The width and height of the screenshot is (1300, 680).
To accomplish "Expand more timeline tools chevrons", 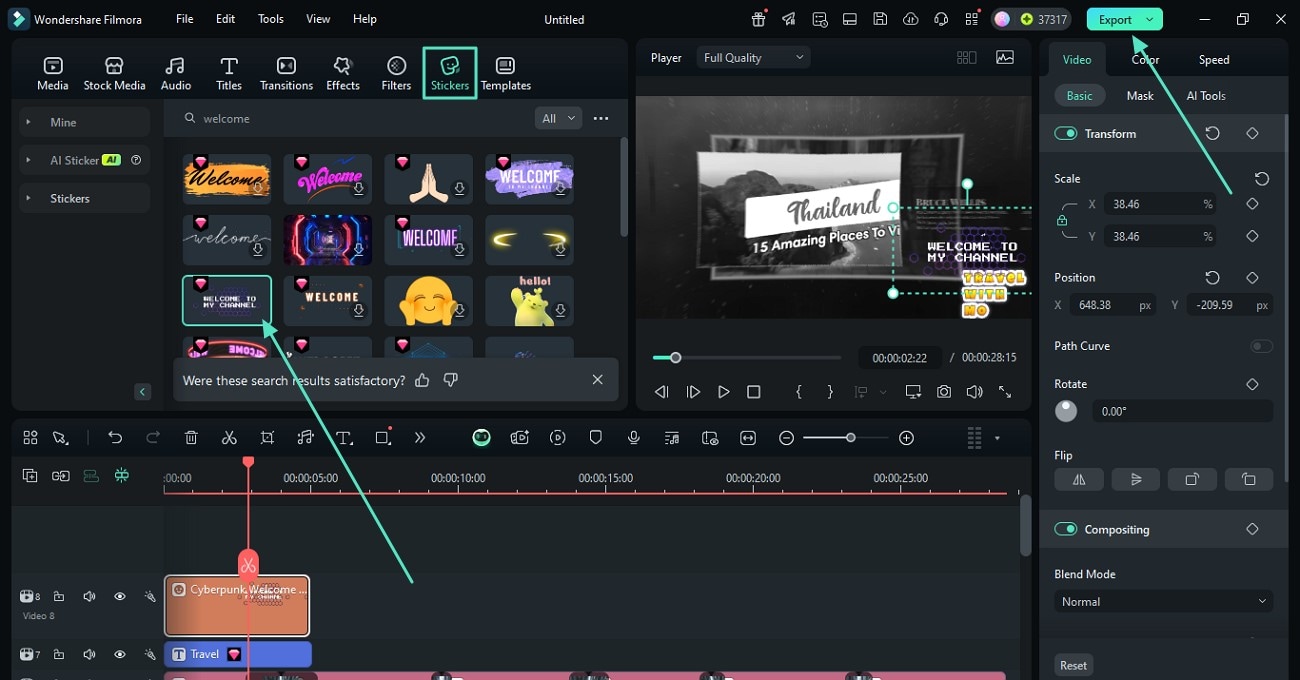I will tap(420, 438).
